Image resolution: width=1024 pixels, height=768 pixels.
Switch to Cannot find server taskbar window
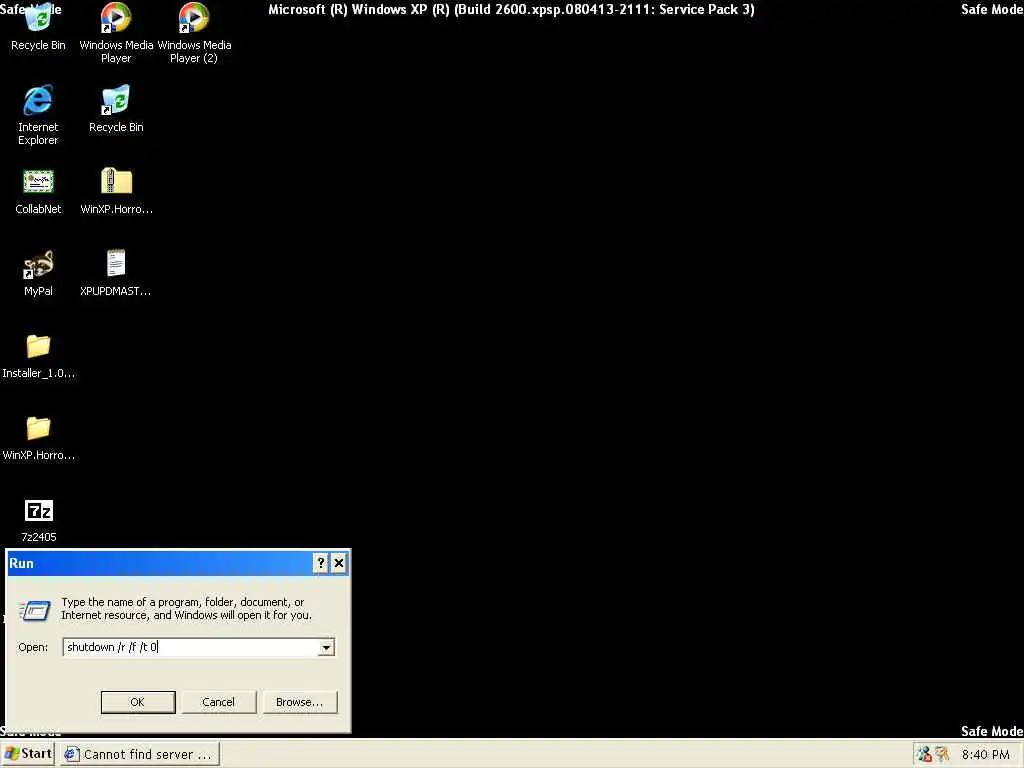coord(139,754)
